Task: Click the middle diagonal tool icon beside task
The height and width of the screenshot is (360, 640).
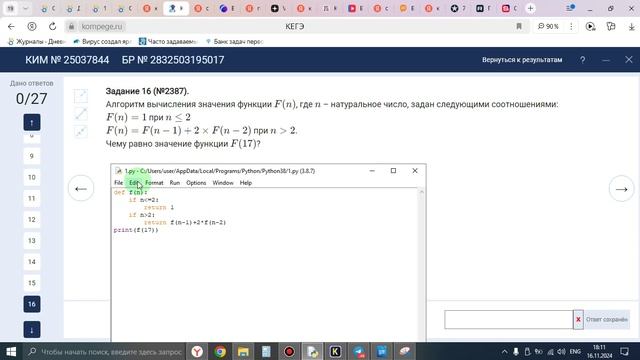Action: [81, 114]
